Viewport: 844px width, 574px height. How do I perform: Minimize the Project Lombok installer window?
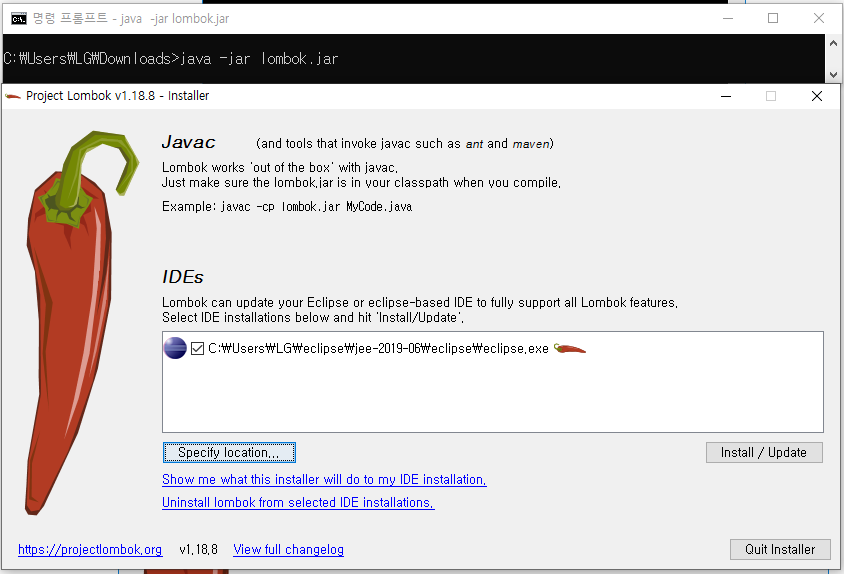pos(726,96)
